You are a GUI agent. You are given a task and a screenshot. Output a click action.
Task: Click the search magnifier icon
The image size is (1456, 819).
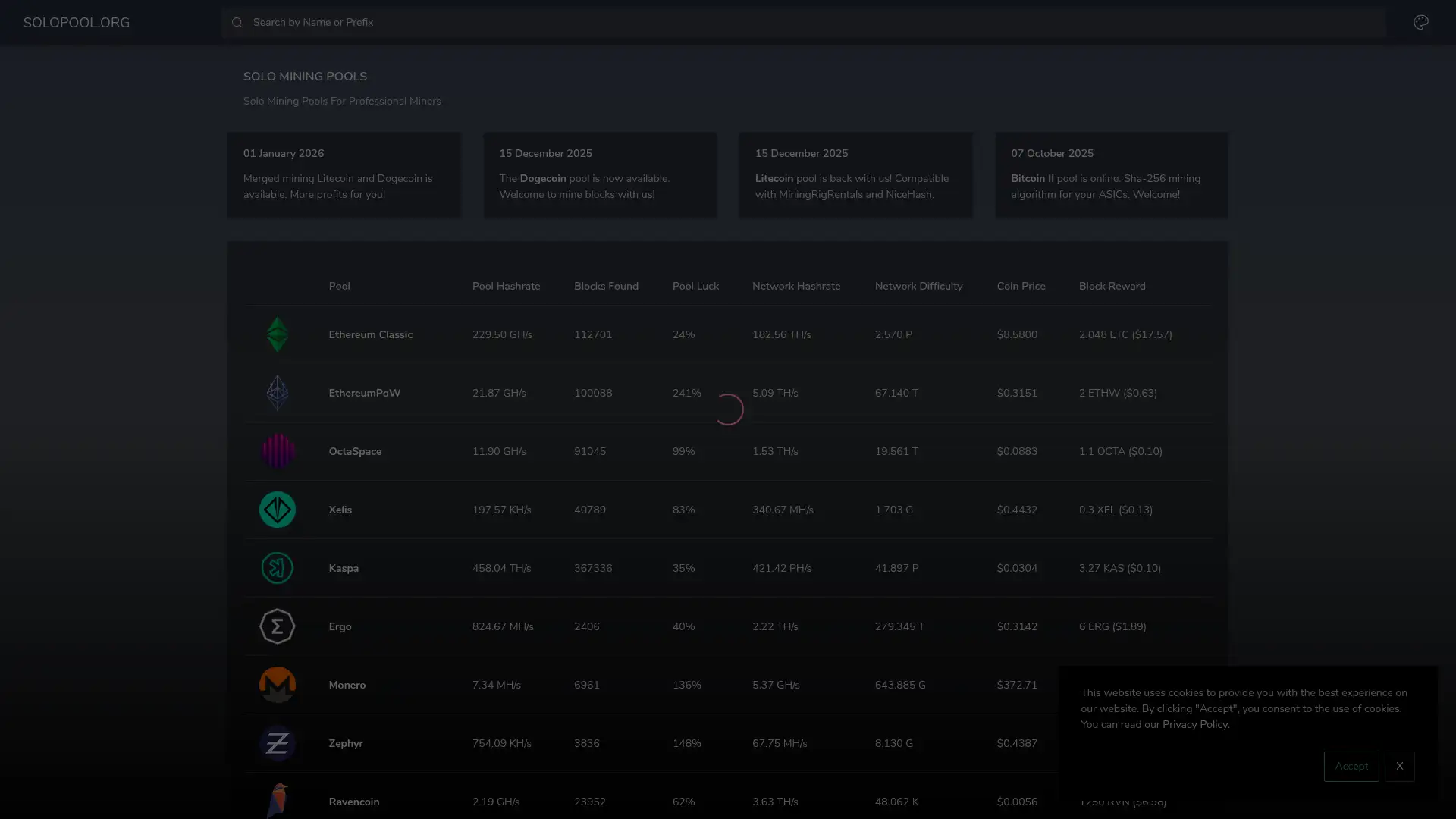pyautogui.click(x=237, y=22)
